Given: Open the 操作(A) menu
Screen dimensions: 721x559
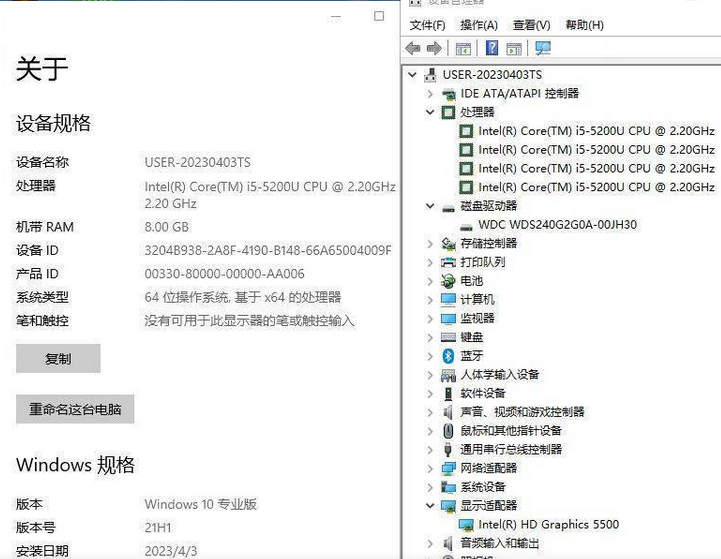Looking at the screenshot, I should [x=479, y=25].
